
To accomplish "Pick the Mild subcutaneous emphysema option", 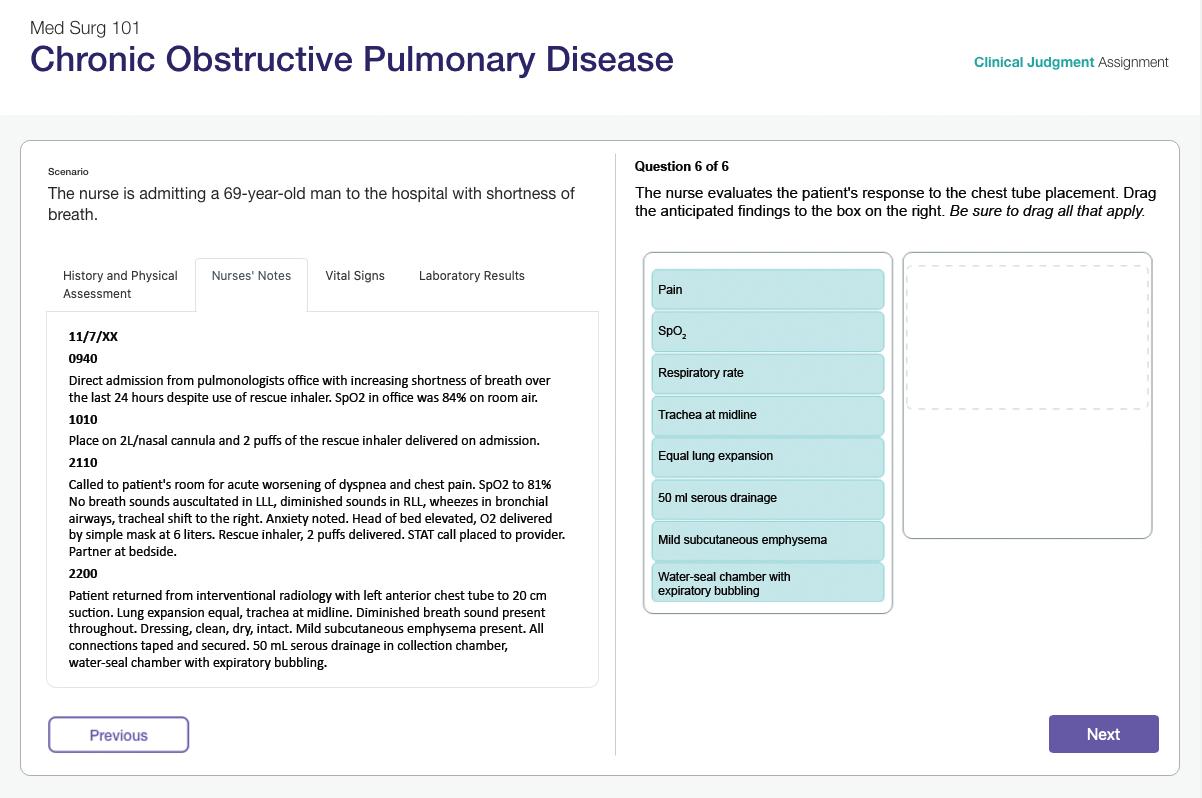I will coord(767,540).
